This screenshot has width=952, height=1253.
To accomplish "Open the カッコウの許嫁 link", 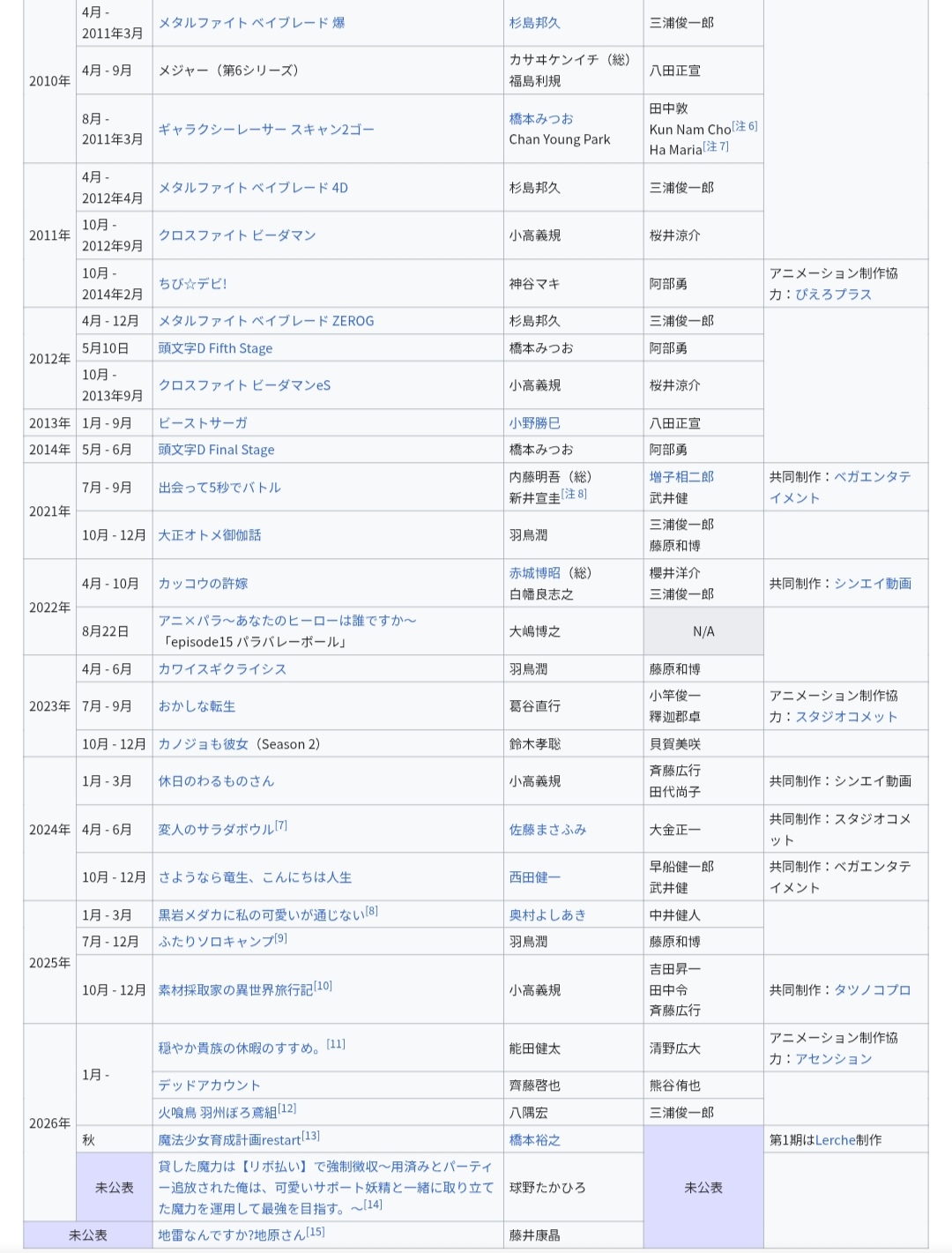I will click(x=203, y=583).
